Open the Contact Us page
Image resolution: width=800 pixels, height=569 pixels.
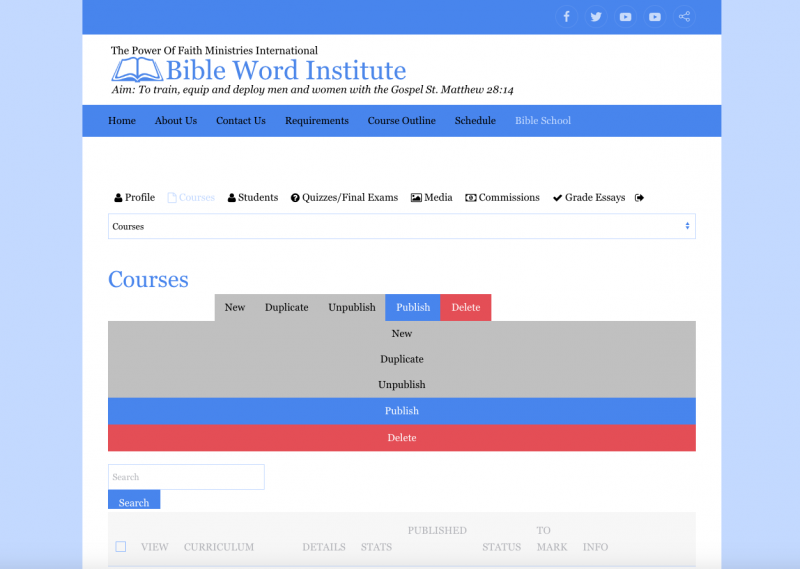click(241, 121)
